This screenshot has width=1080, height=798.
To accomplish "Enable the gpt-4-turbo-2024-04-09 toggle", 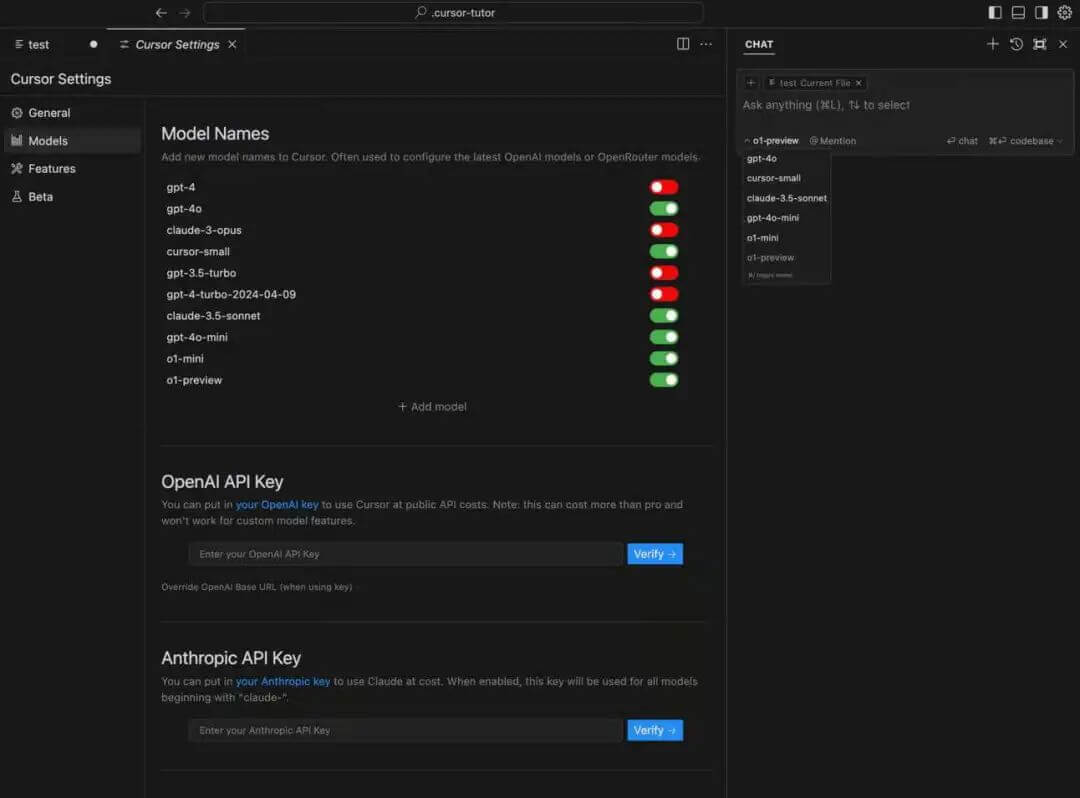I will (664, 294).
